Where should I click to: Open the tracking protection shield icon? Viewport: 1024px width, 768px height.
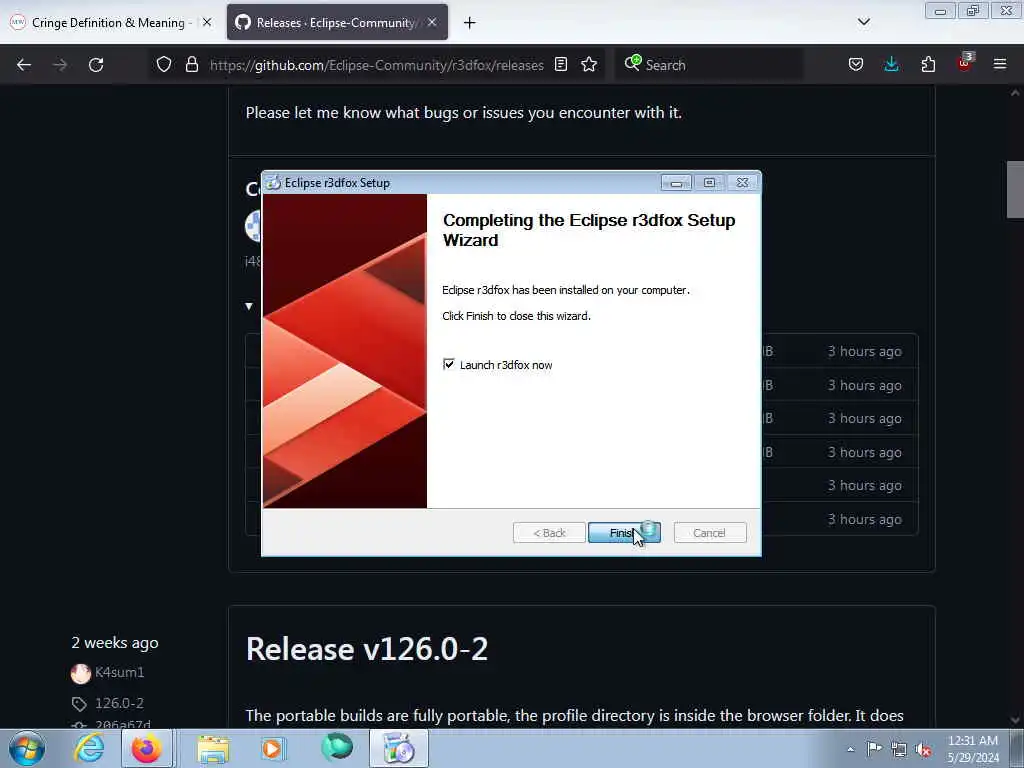pyautogui.click(x=164, y=65)
